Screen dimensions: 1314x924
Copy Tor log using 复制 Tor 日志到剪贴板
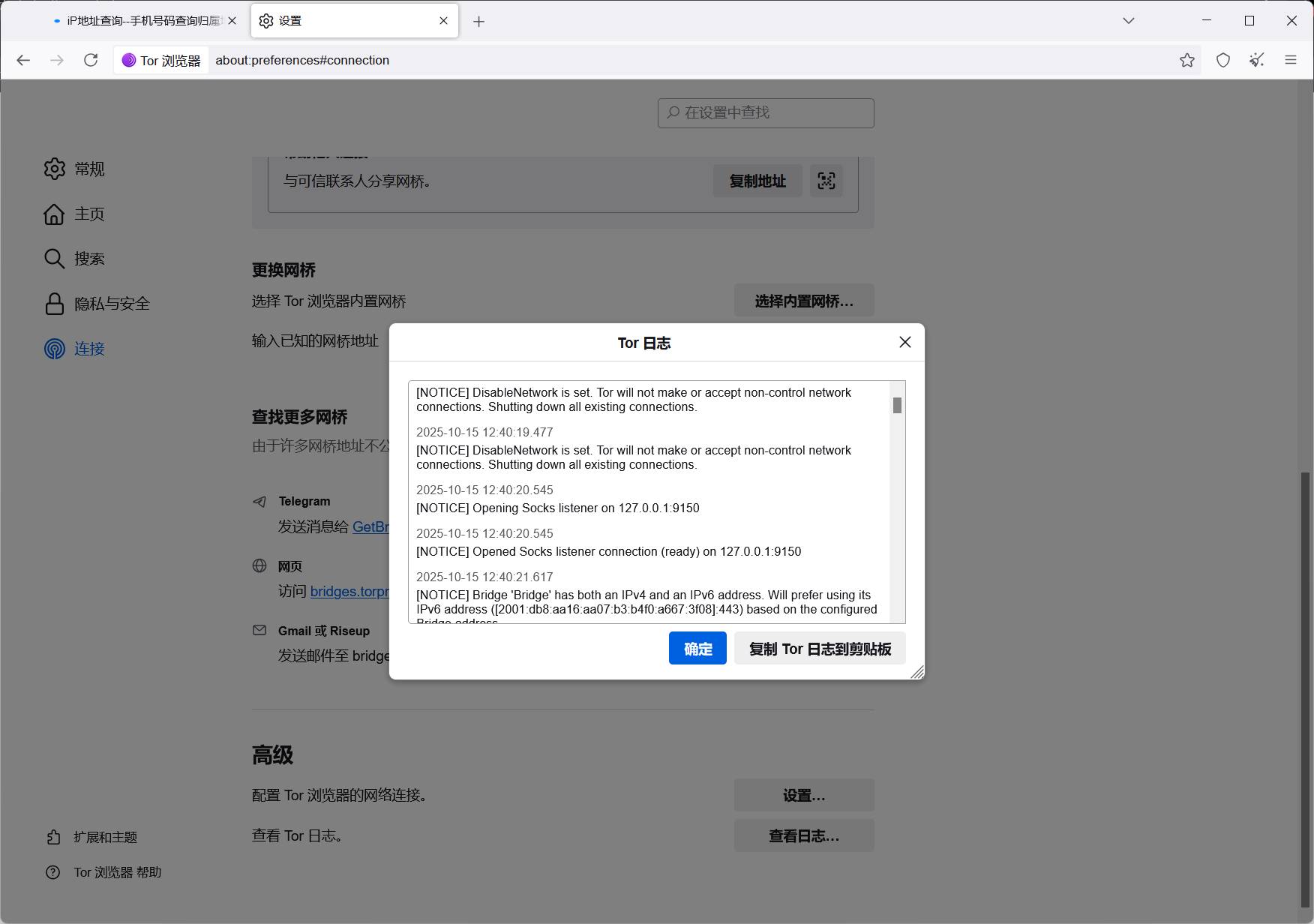point(819,648)
